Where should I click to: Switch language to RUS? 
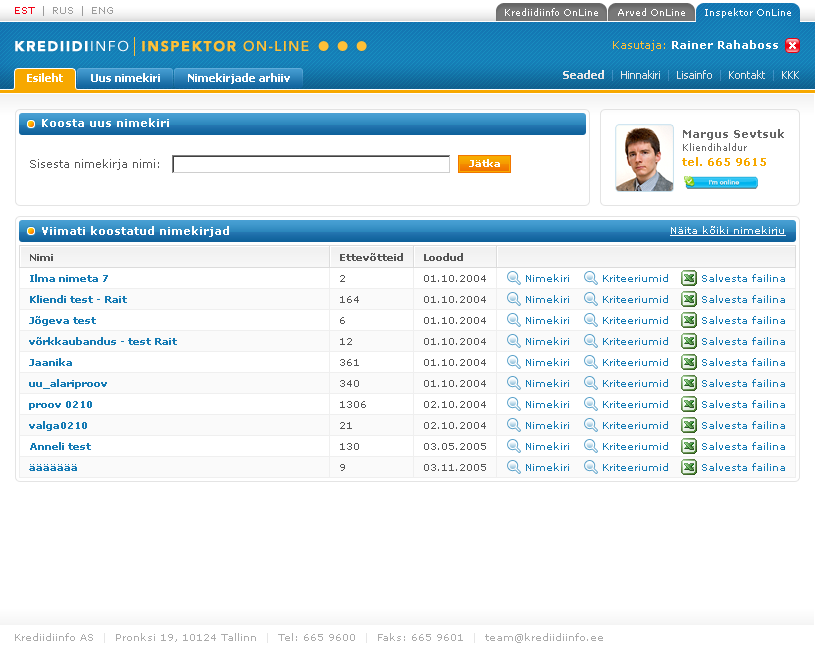pyautogui.click(x=63, y=11)
